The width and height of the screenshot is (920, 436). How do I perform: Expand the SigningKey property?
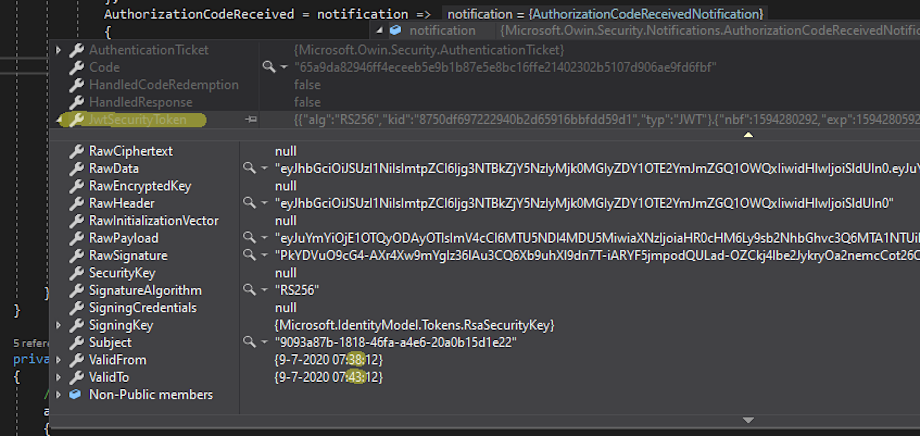pyautogui.click(x=58, y=325)
